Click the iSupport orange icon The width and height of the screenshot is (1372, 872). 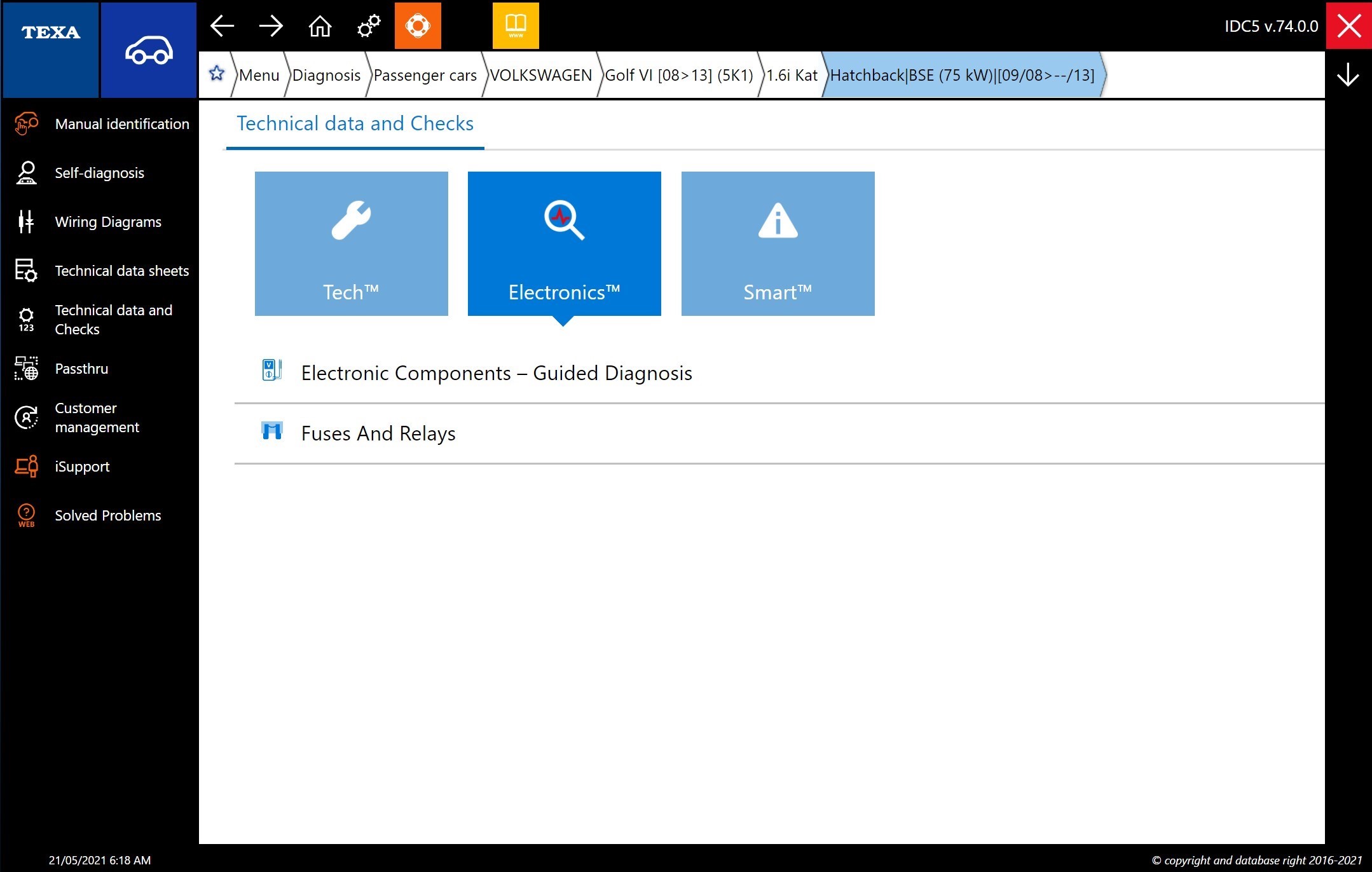pyautogui.click(x=26, y=466)
